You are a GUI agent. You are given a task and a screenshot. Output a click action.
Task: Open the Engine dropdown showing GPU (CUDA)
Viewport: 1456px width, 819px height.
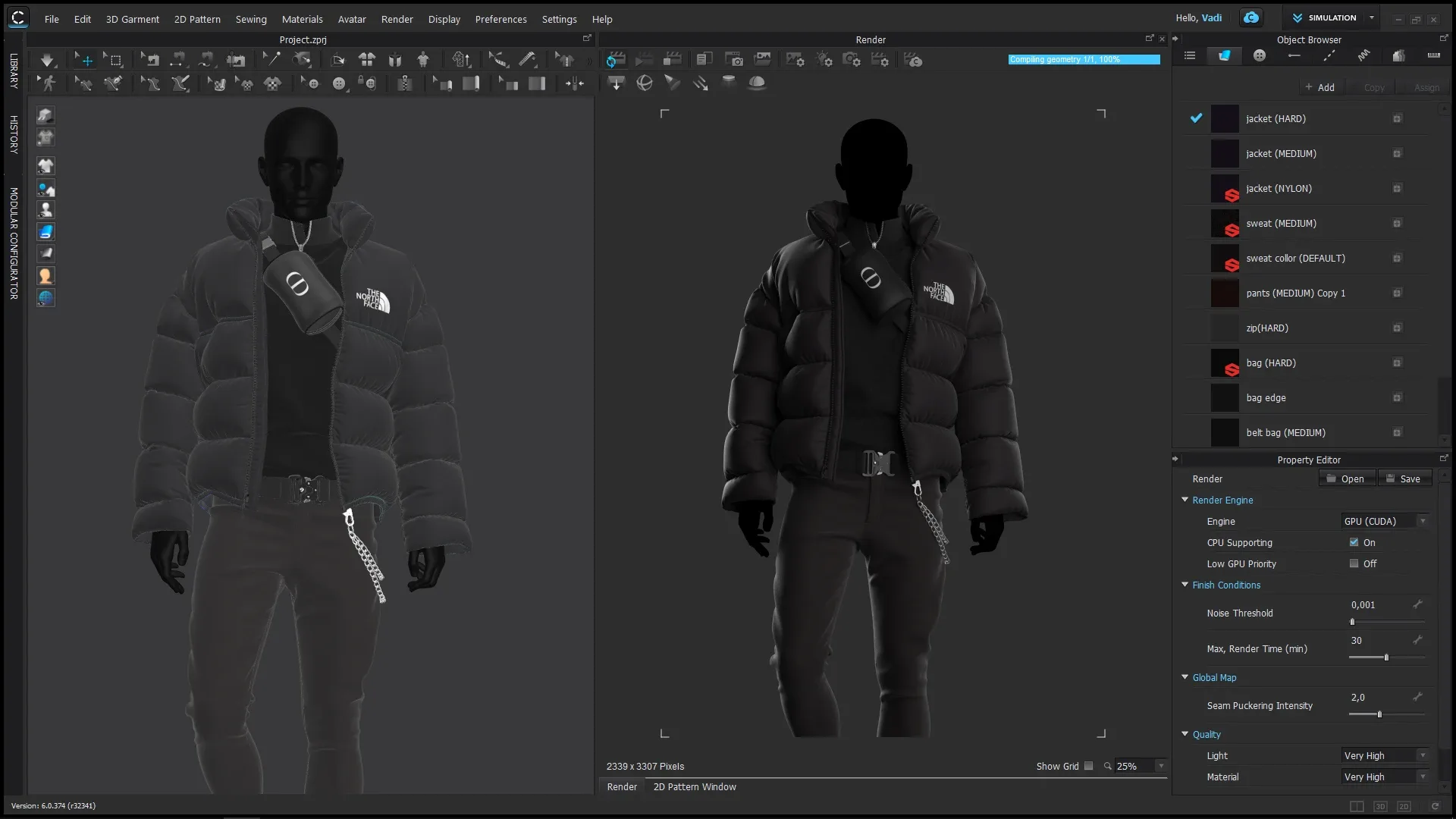(1384, 521)
